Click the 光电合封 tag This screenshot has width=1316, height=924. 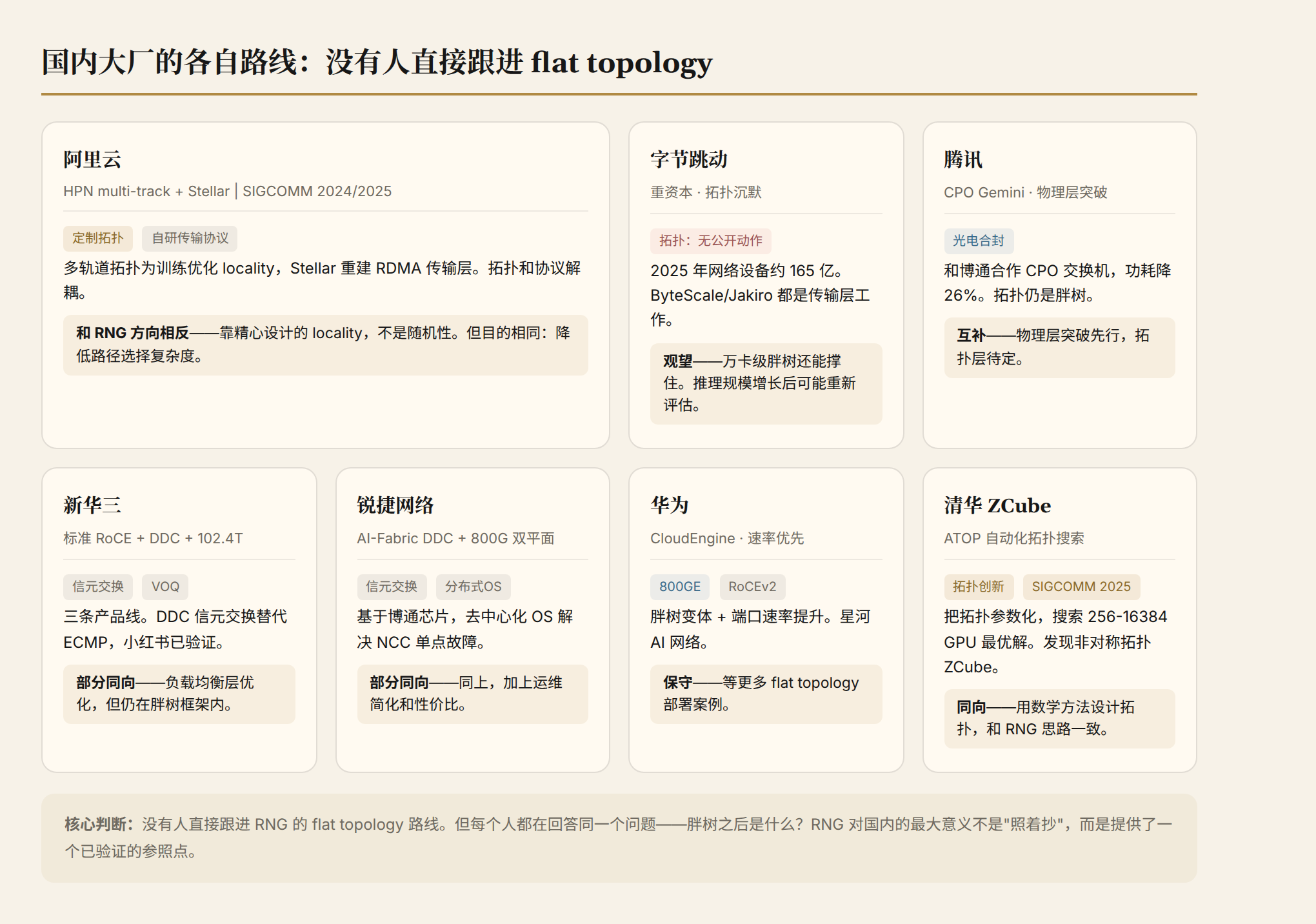[978, 241]
